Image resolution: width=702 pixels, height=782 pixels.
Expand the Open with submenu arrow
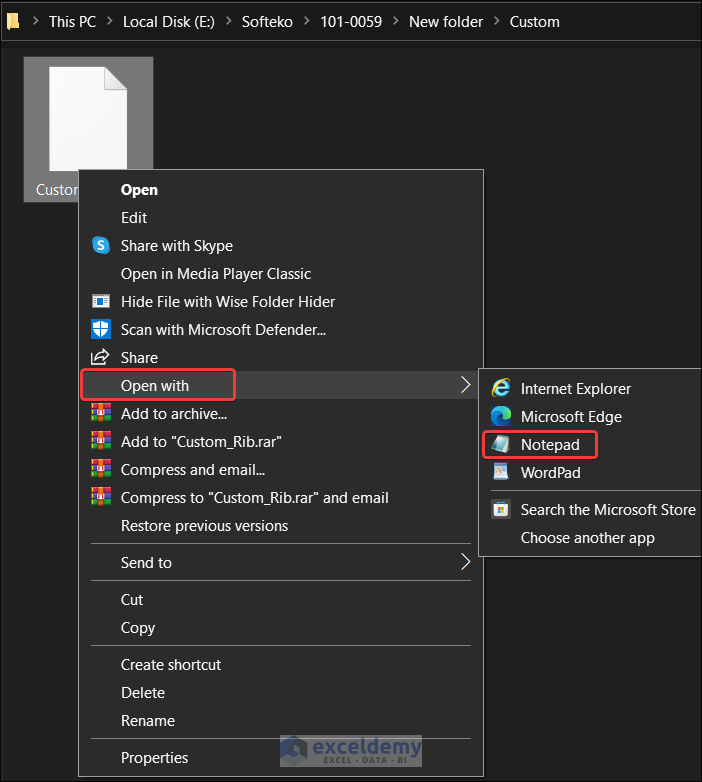[x=465, y=385]
